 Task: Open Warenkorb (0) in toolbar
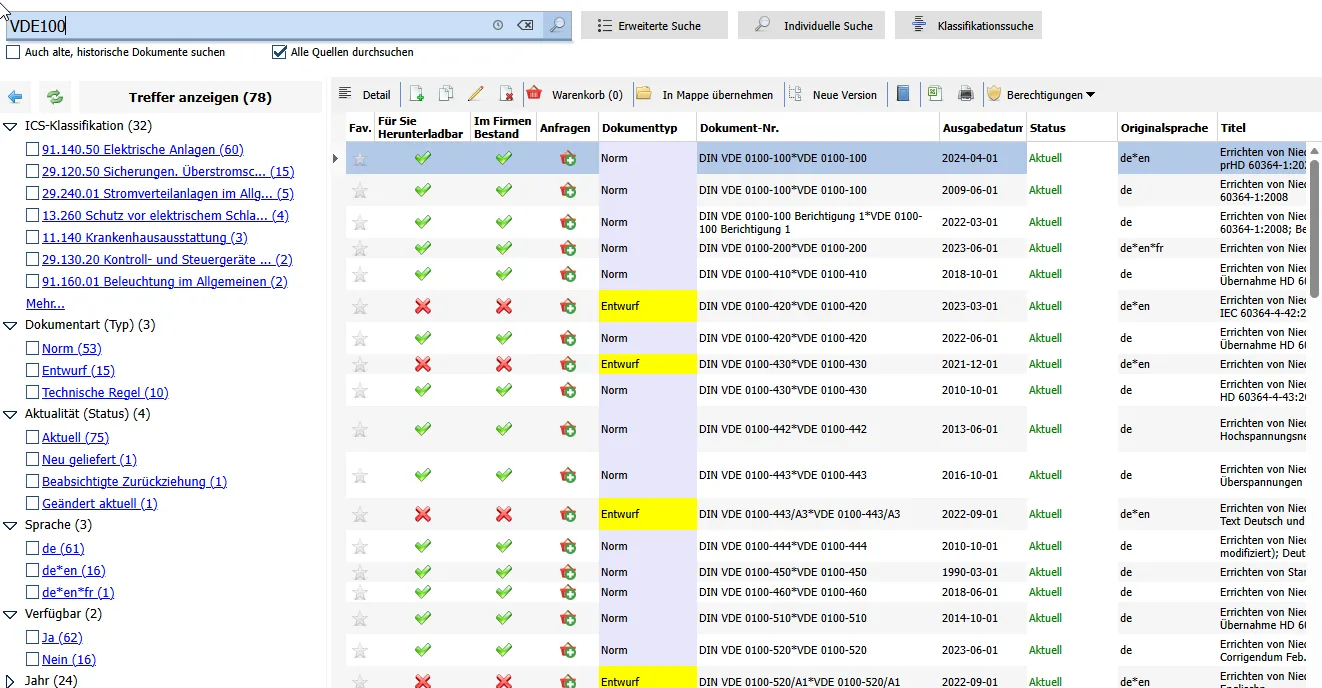tap(576, 95)
